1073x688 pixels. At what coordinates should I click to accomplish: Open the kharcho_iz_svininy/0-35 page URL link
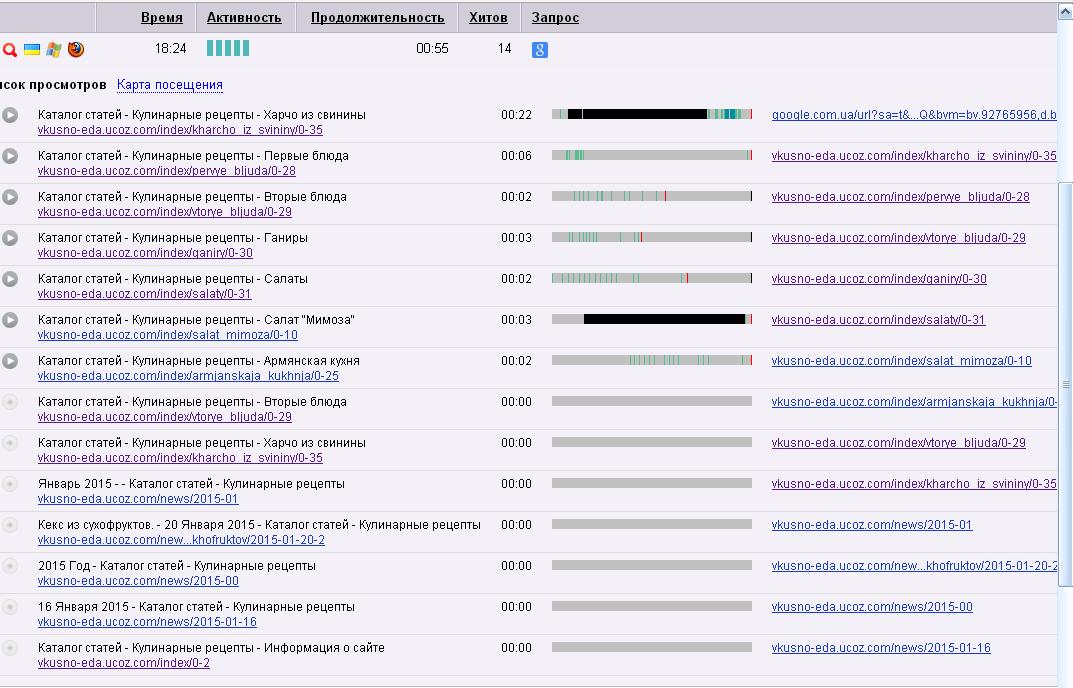(x=180, y=130)
